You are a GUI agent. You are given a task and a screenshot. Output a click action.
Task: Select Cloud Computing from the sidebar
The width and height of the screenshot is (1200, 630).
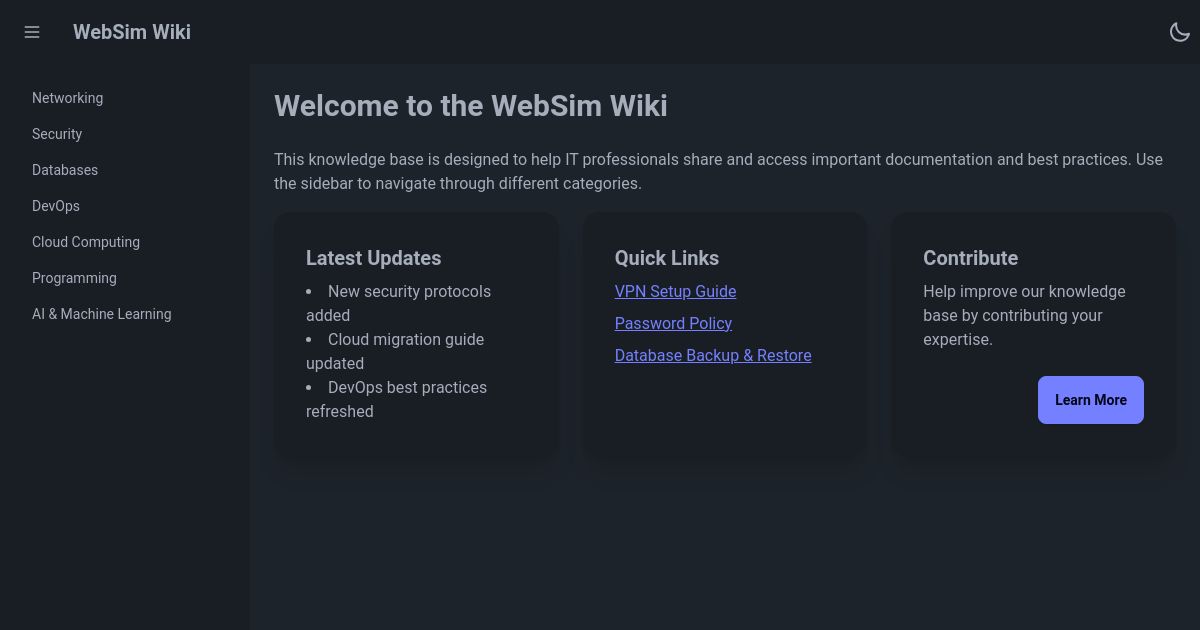point(86,242)
